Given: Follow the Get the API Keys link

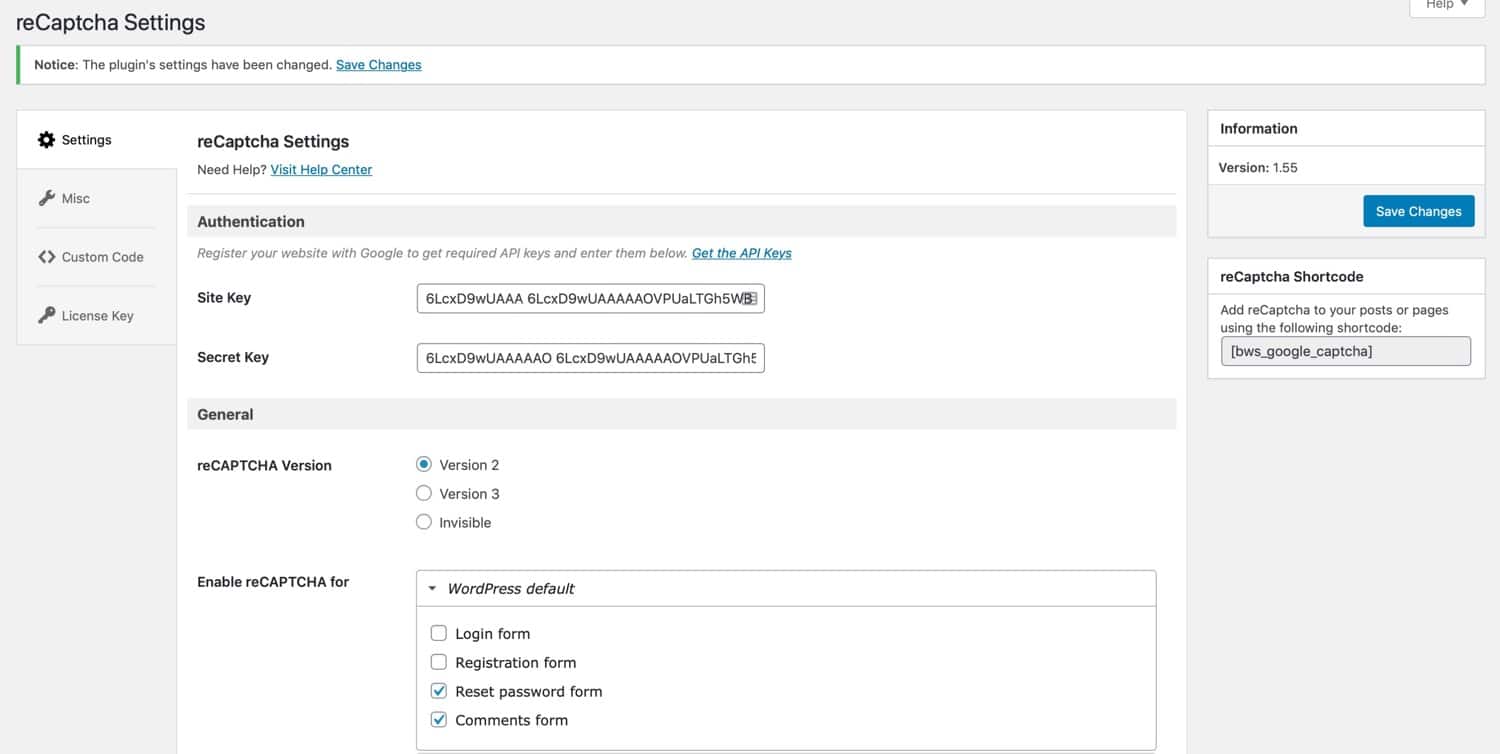Looking at the screenshot, I should click(741, 253).
